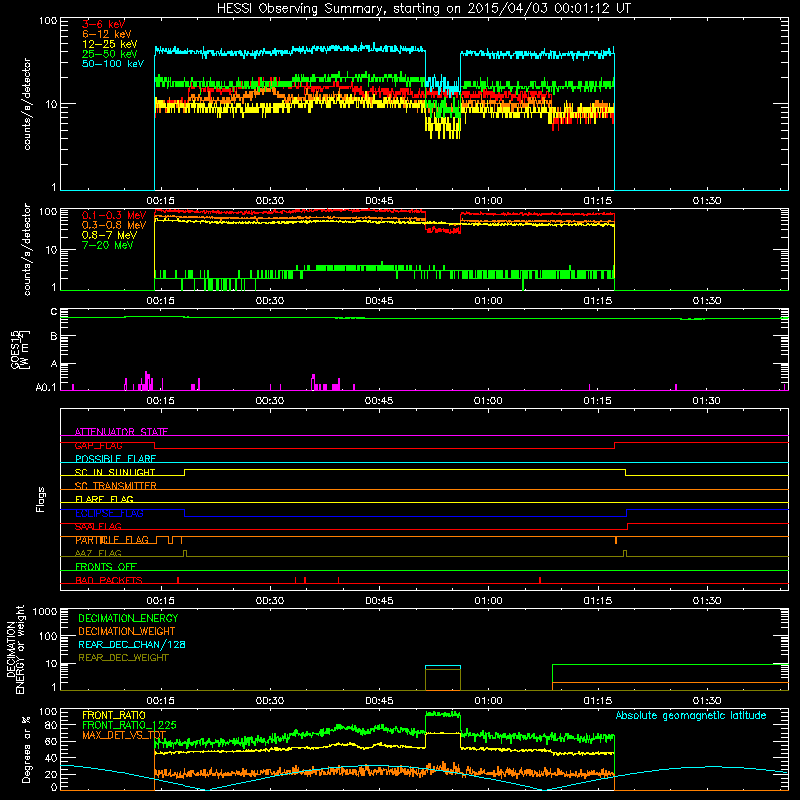Select the MAX_DET_VS_TOT legend label
The height and width of the screenshot is (800, 800).
pyautogui.click(x=124, y=735)
